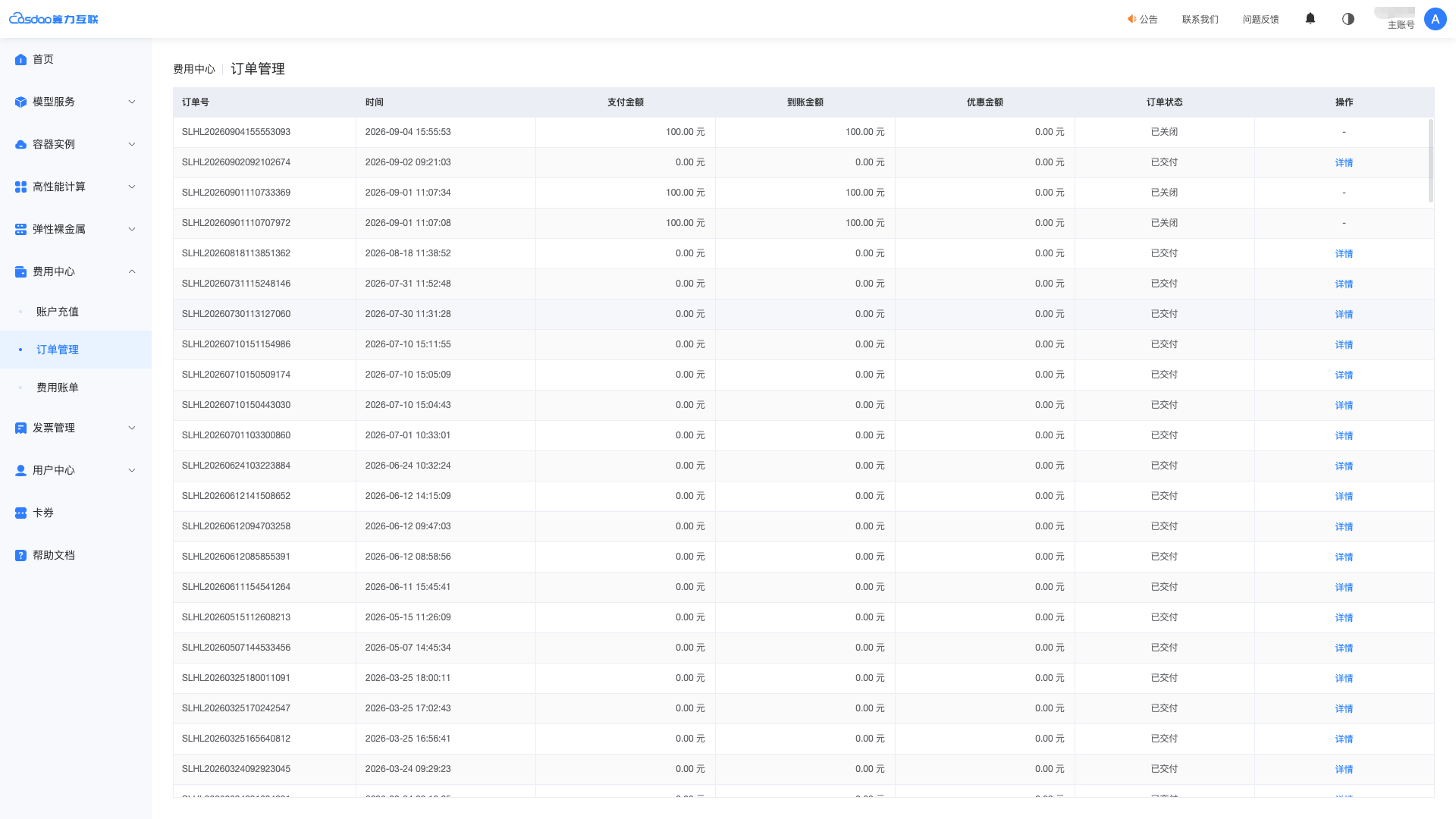Image resolution: width=1456 pixels, height=819 pixels.
Task: Click the 公告 announcement speaker icon
Action: [x=1131, y=19]
